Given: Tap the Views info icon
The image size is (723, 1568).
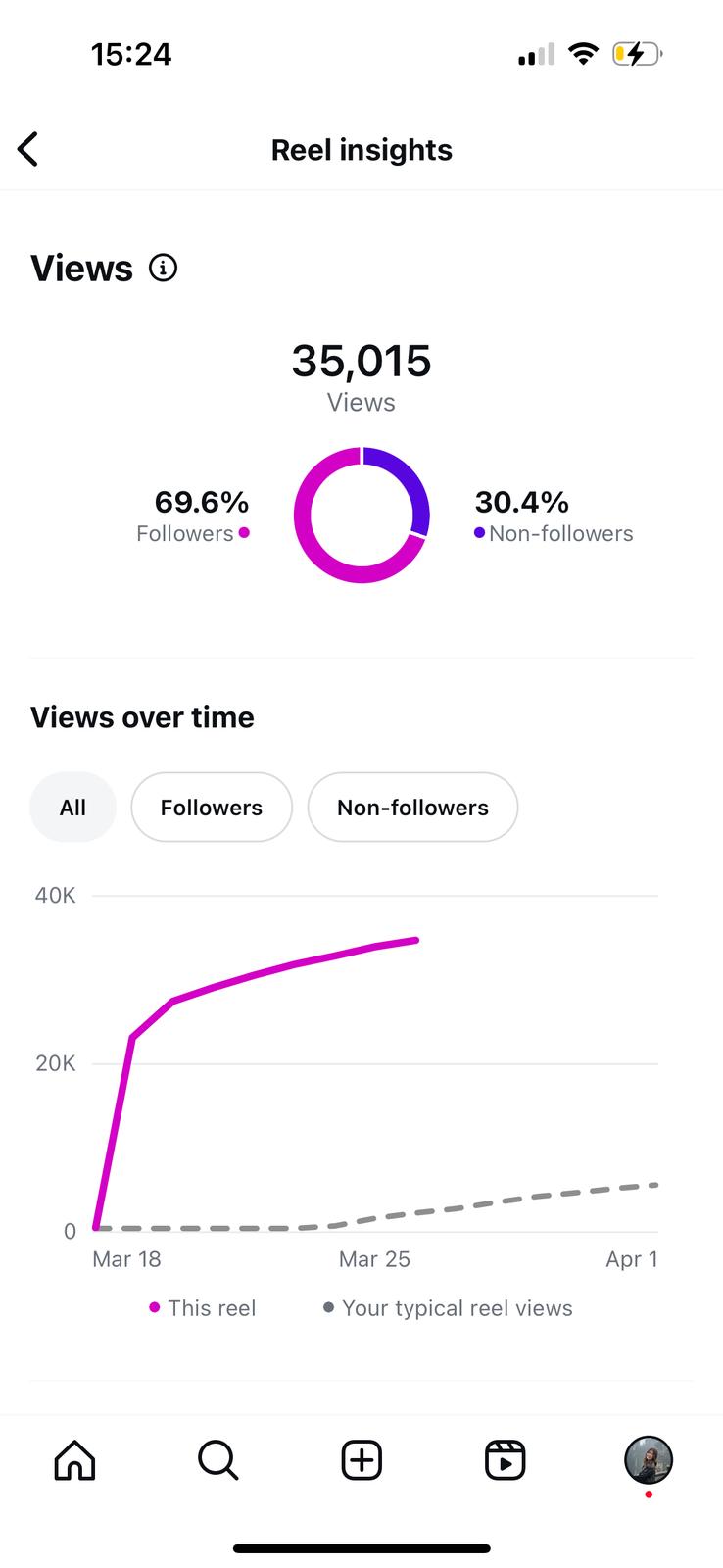Looking at the screenshot, I should pyautogui.click(x=163, y=268).
